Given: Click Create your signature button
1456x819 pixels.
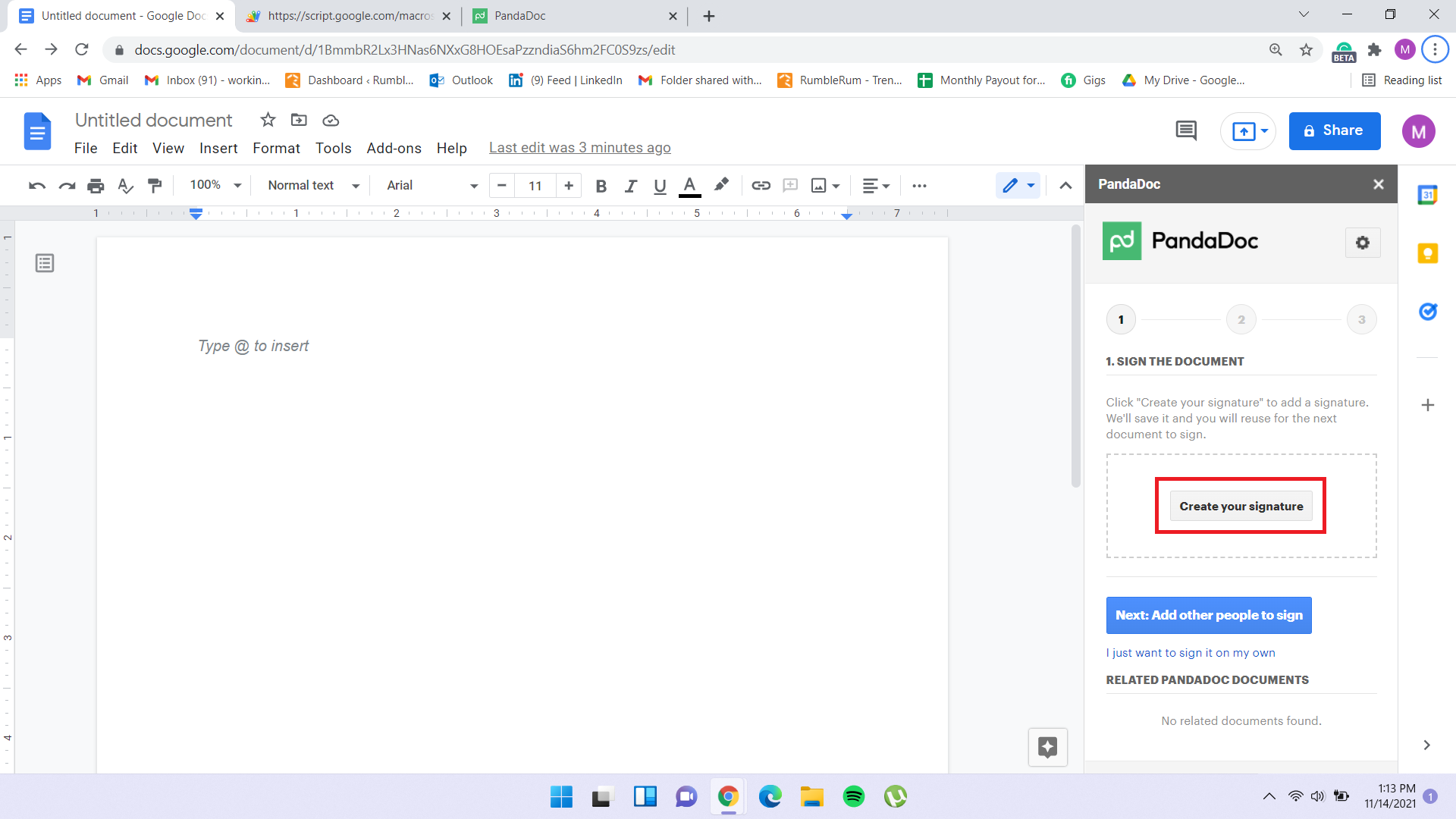Looking at the screenshot, I should tap(1241, 507).
